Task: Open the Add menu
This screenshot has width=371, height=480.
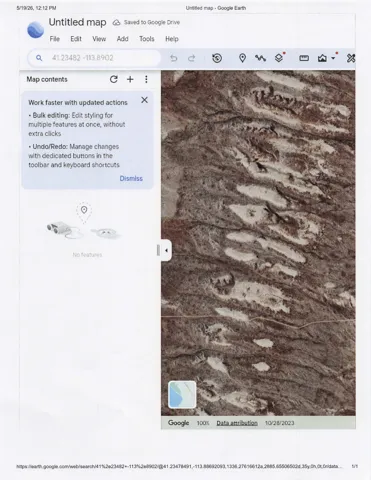Action: coord(123,39)
